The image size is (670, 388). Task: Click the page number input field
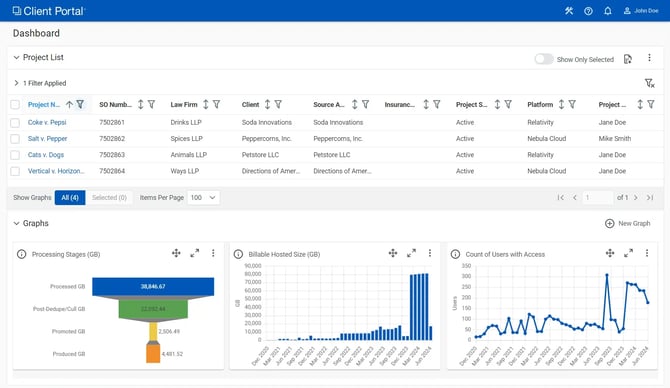598,197
